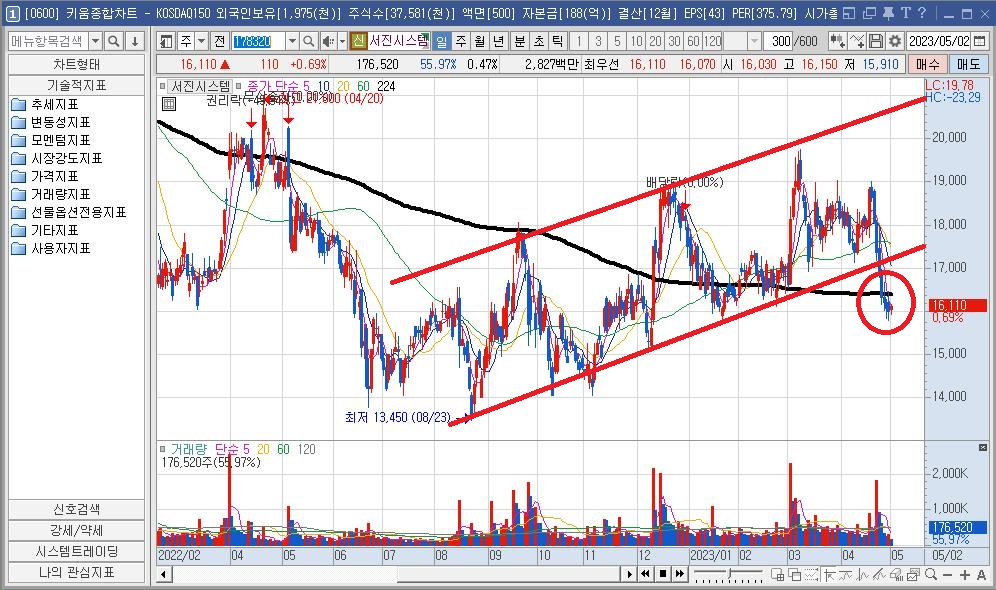Image resolution: width=996 pixels, height=590 pixels.
Task: Click the chart date field 2023/05/02
Action: click(x=939, y=42)
